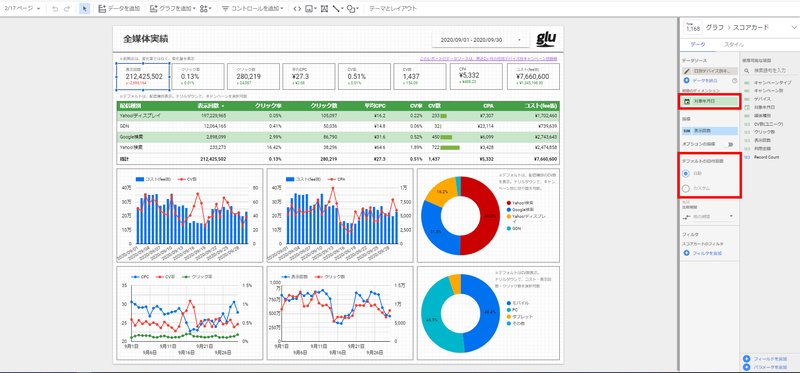Screen dimensions: 800x373
Task: Select the pointer selection mode tool
Action: (85, 9)
